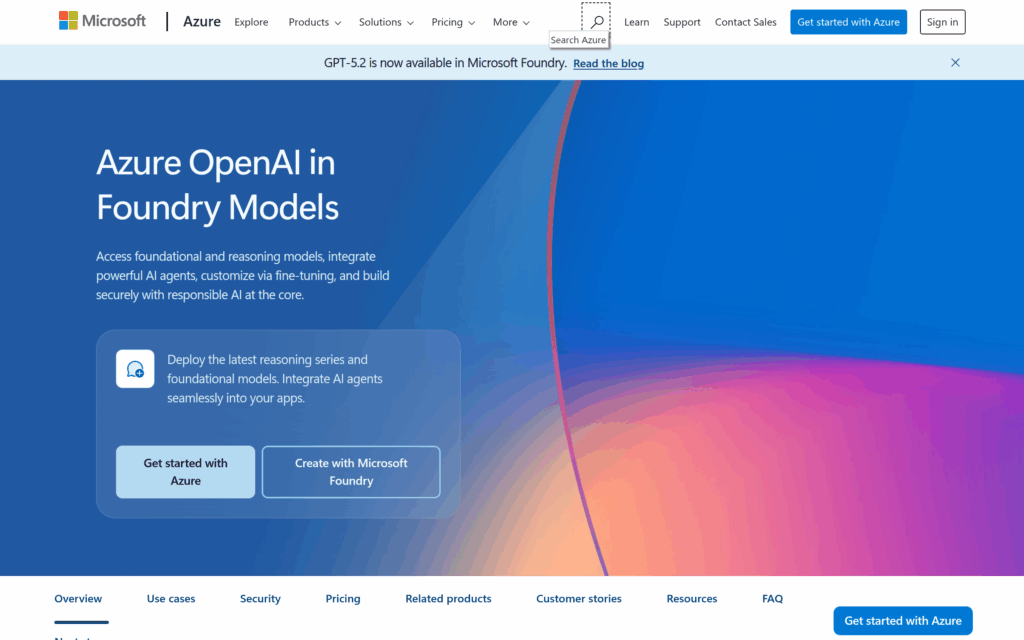Viewport: 1024px width, 640px height.
Task: Expand the Pricing dropdown in header
Action: coord(453,22)
